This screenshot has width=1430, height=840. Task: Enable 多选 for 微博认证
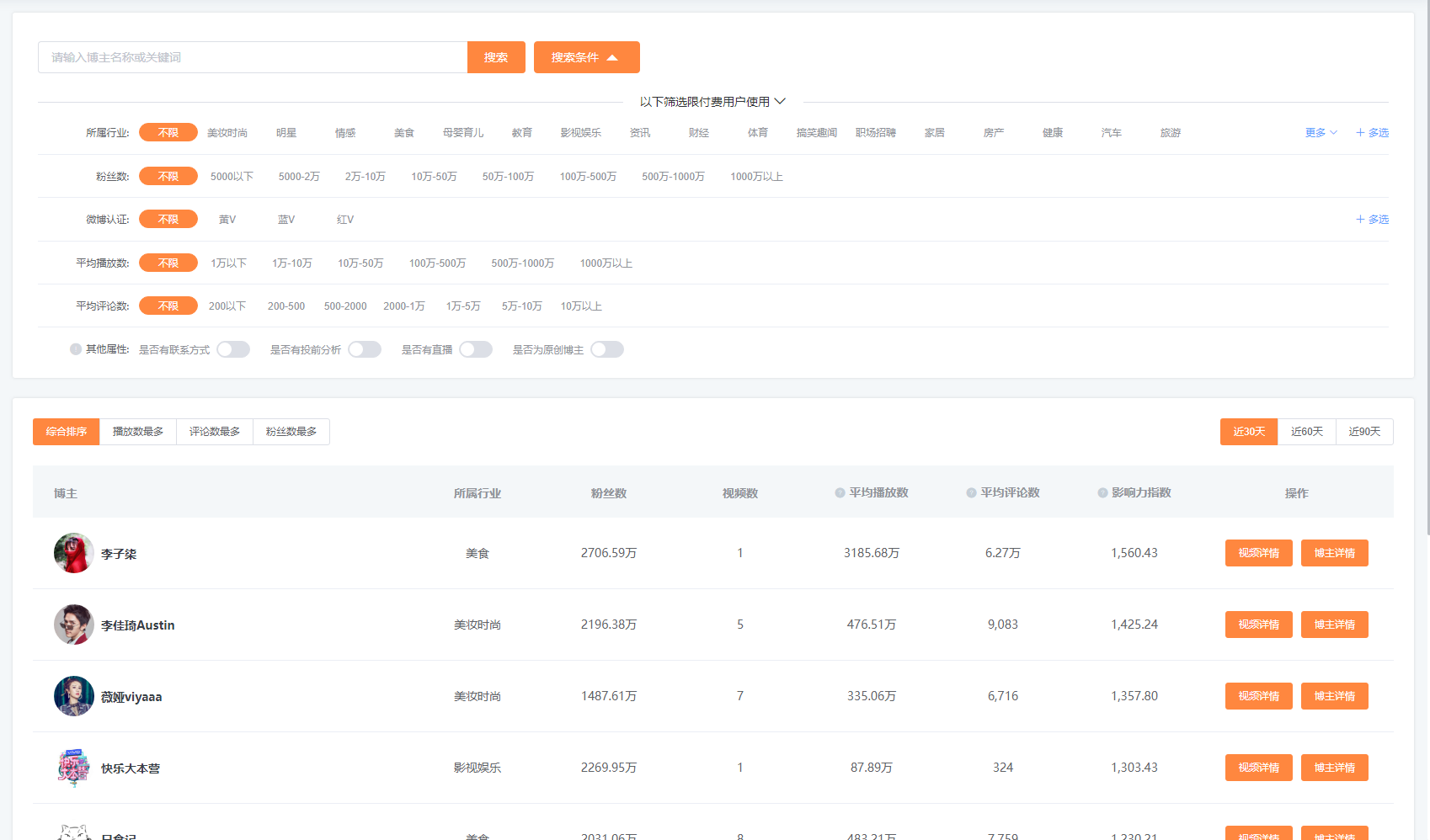(1372, 220)
